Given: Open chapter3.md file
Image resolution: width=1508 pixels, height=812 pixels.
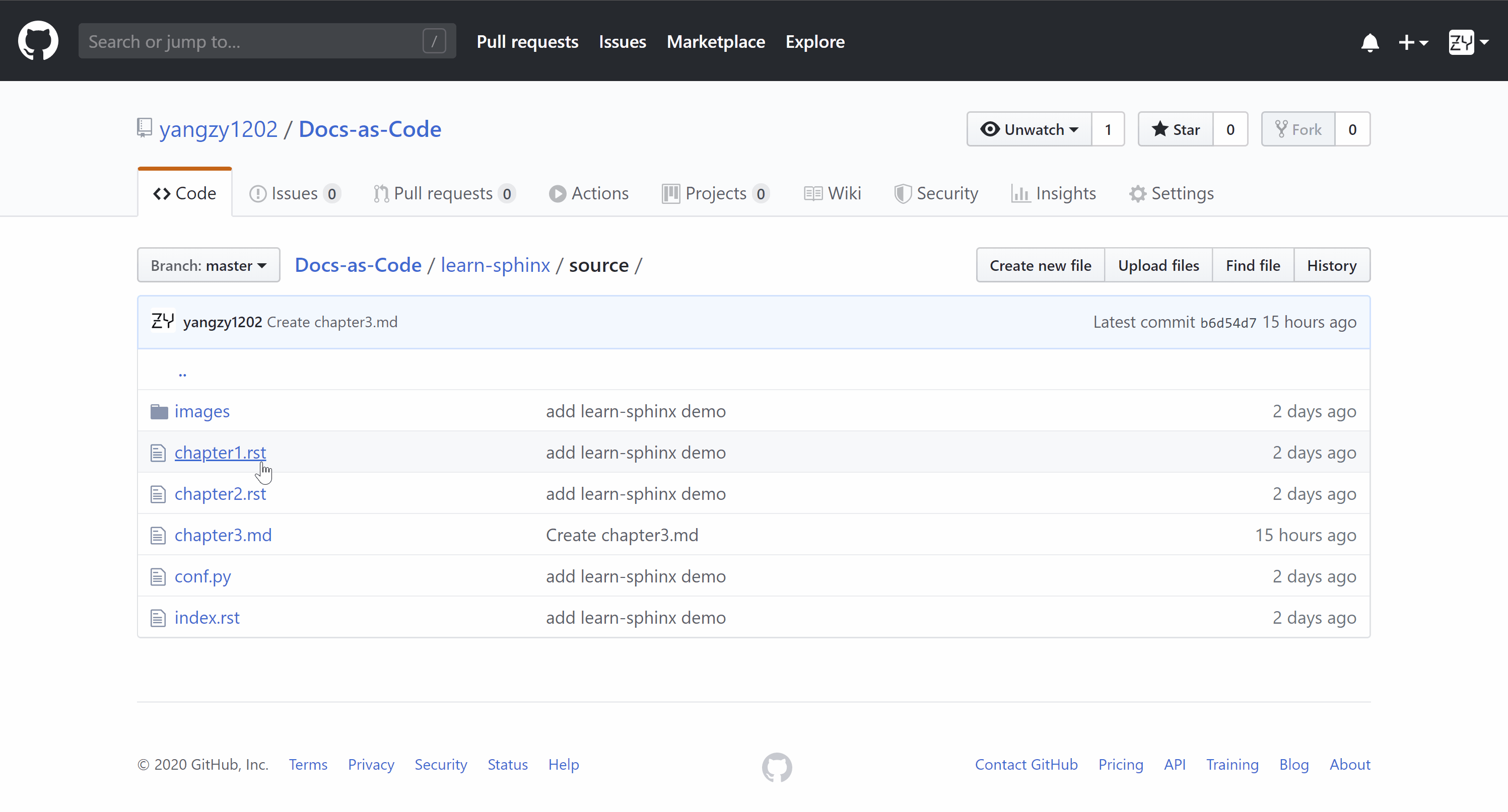Looking at the screenshot, I should tap(222, 535).
